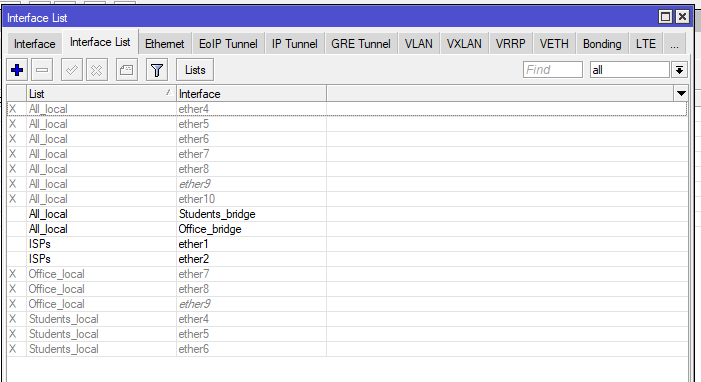The width and height of the screenshot is (701, 382).
Task: Select the ISPs ether2 row
Action: (347, 259)
